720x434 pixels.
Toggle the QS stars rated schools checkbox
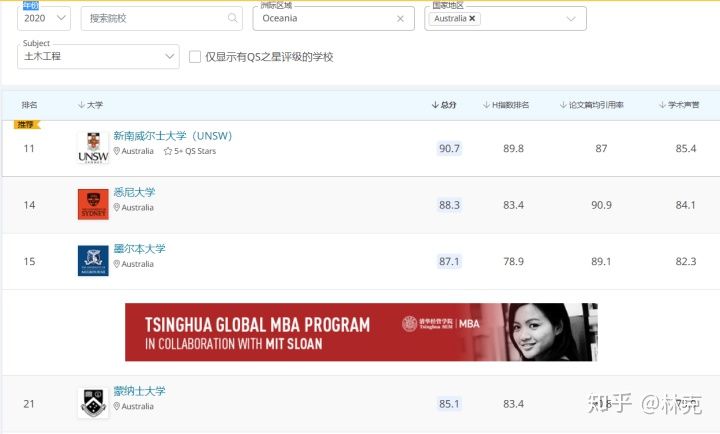coord(195,56)
